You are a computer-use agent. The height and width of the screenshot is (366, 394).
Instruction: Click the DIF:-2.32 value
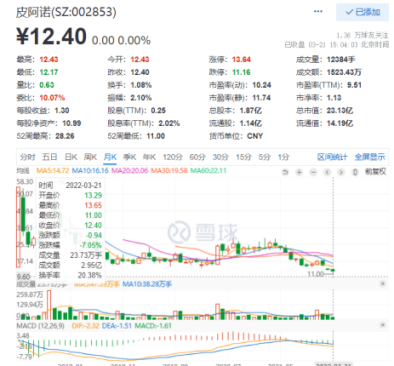tap(85, 326)
